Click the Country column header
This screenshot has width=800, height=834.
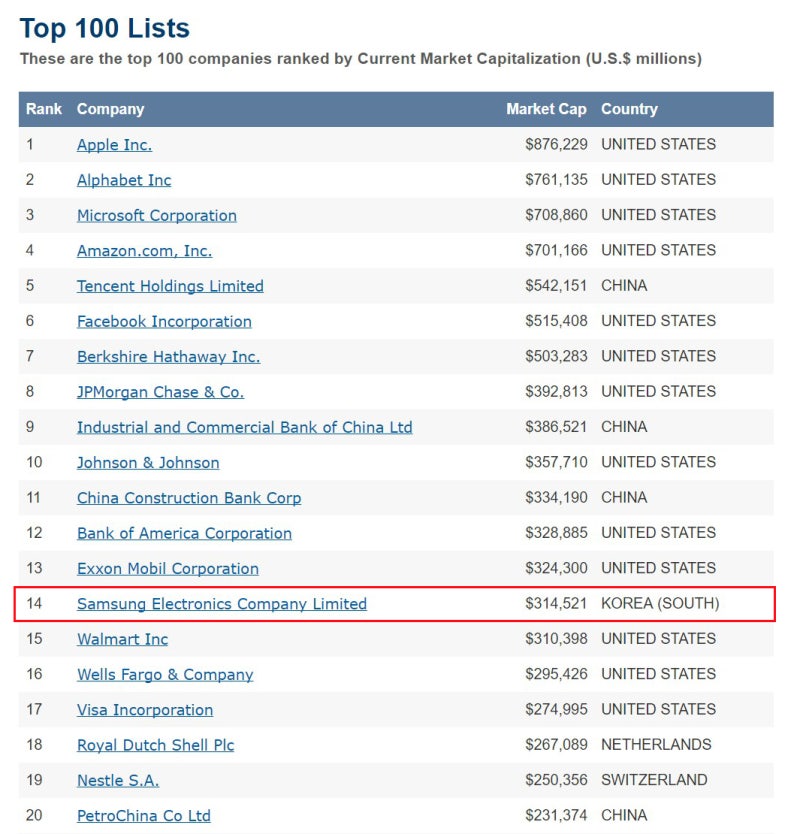click(629, 109)
